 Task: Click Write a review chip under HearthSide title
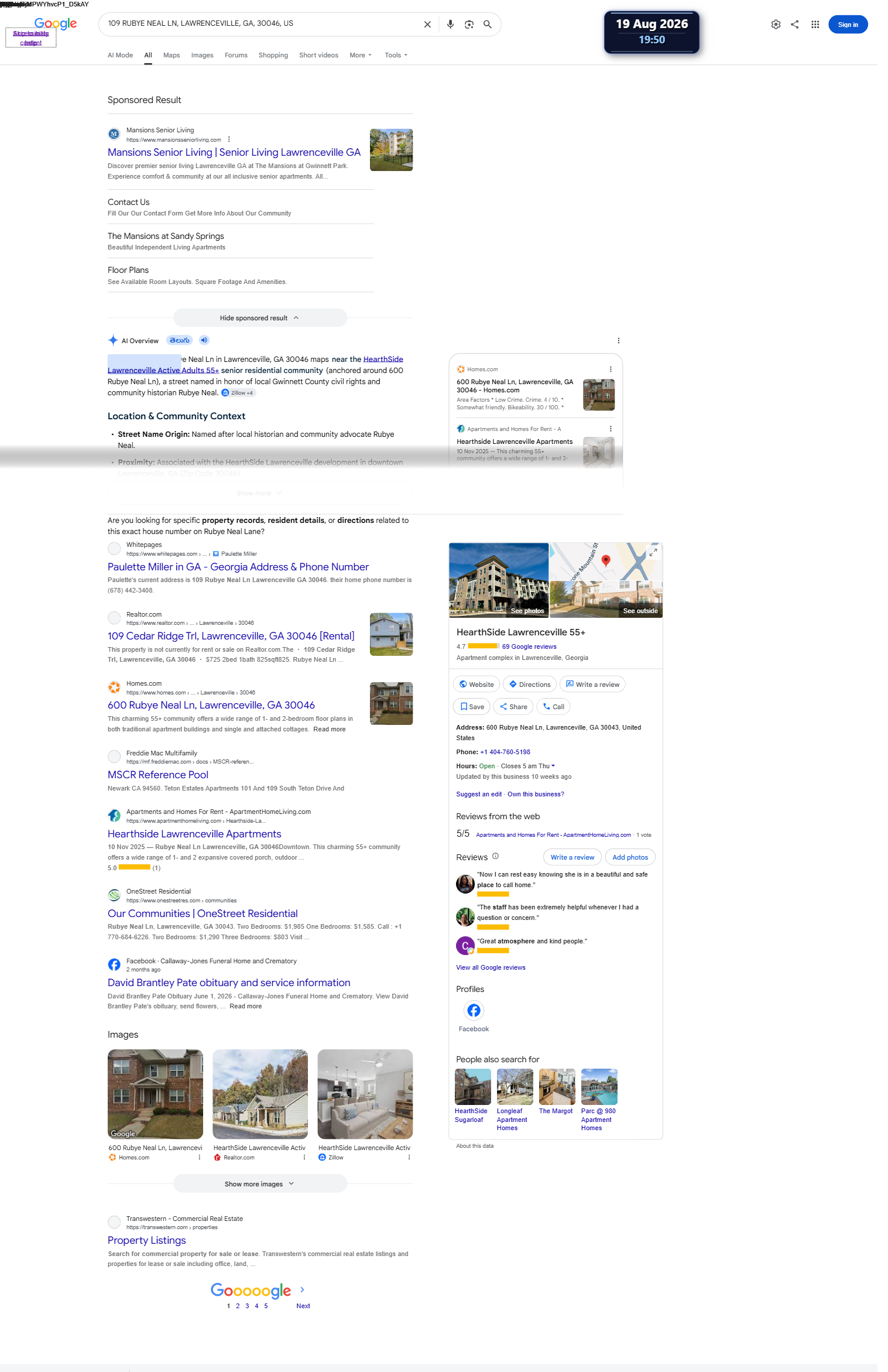coord(592,684)
